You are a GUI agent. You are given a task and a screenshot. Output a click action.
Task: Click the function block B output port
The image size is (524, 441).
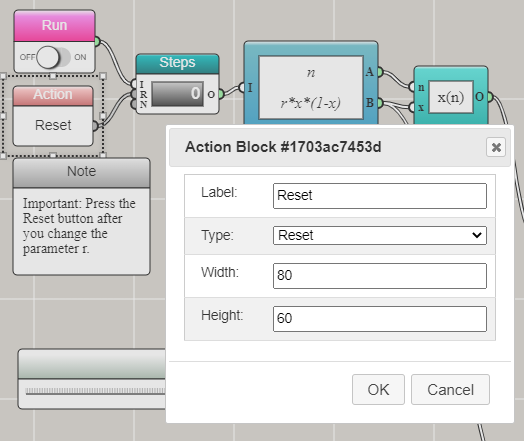pyautogui.click(x=380, y=103)
